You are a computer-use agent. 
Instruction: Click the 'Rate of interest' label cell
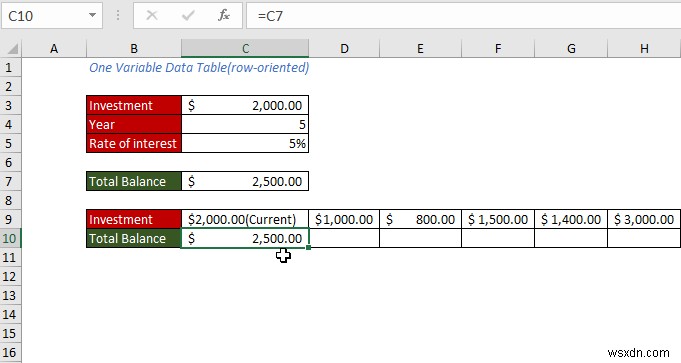tap(134, 144)
